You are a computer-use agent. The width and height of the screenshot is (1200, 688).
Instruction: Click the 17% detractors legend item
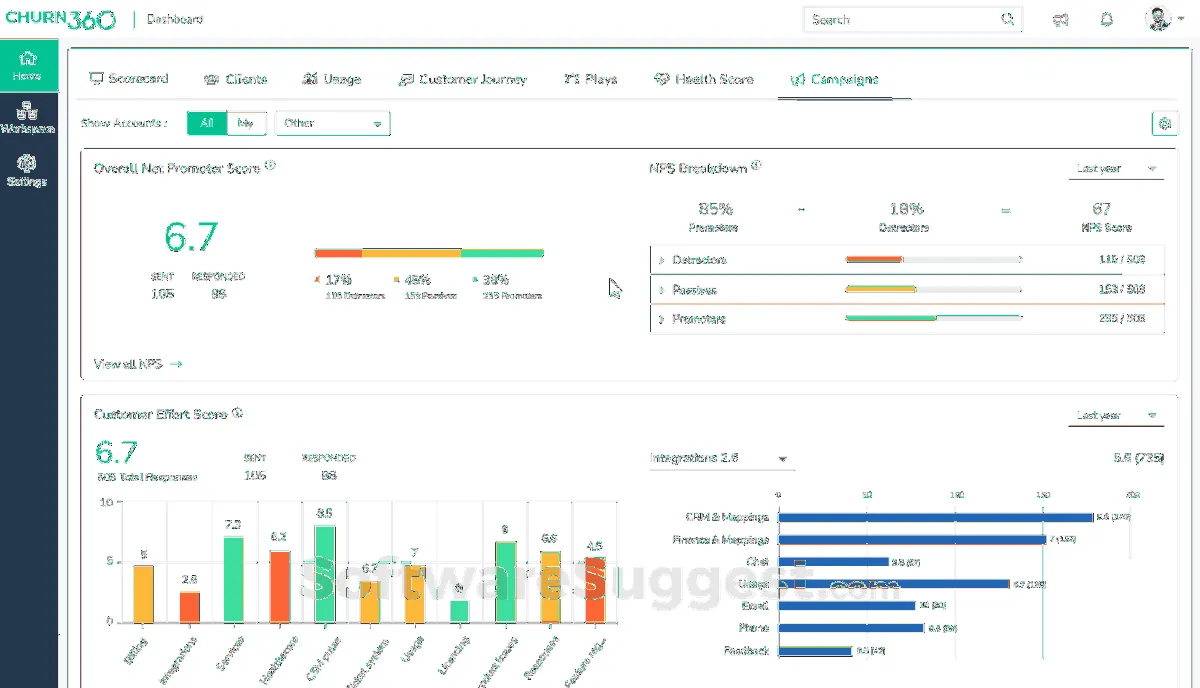(x=349, y=287)
